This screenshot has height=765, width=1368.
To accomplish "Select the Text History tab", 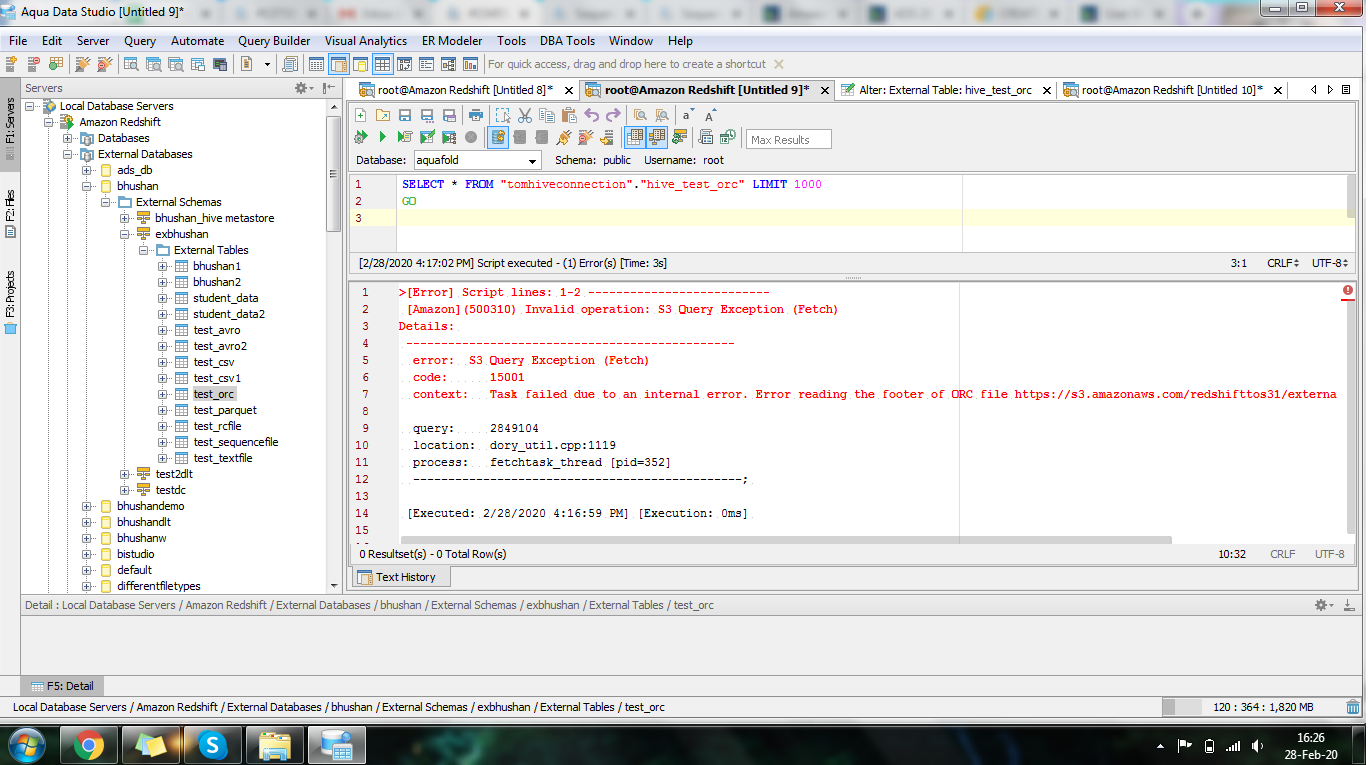I will point(400,577).
